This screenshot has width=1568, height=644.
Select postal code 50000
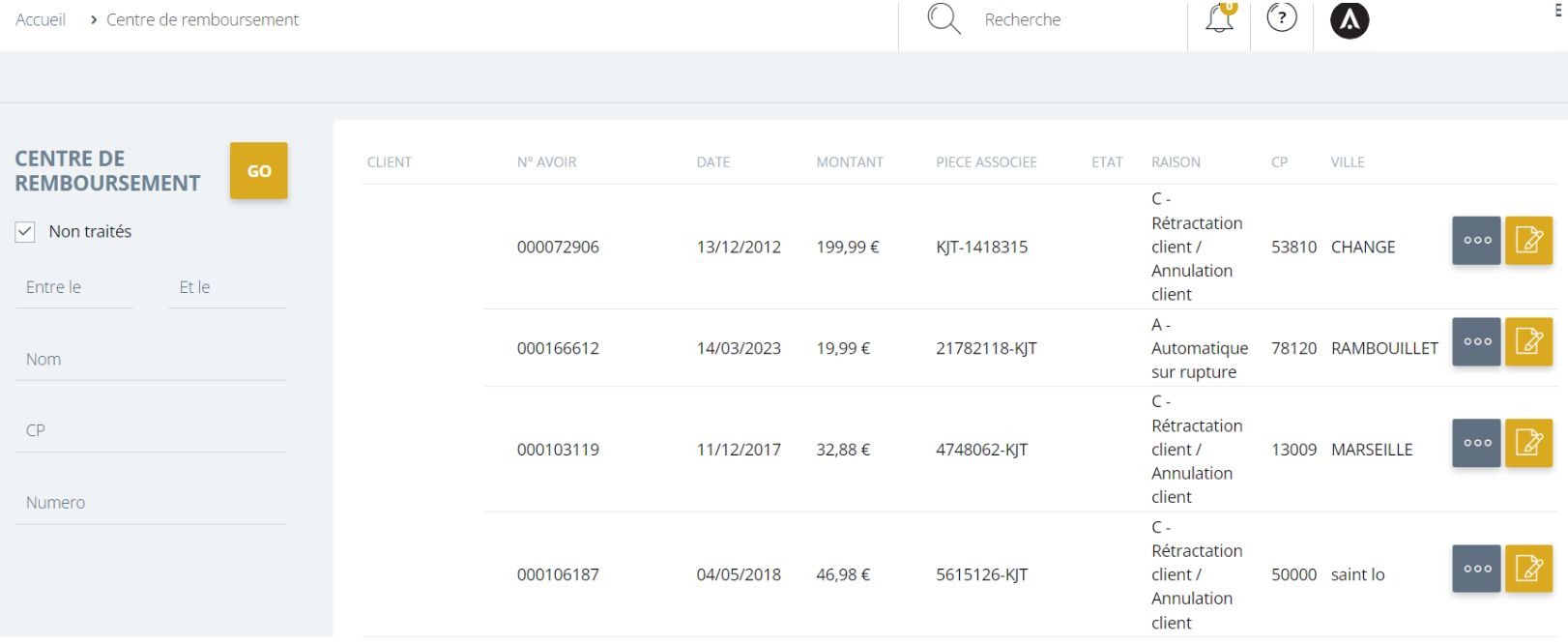[x=1293, y=575]
